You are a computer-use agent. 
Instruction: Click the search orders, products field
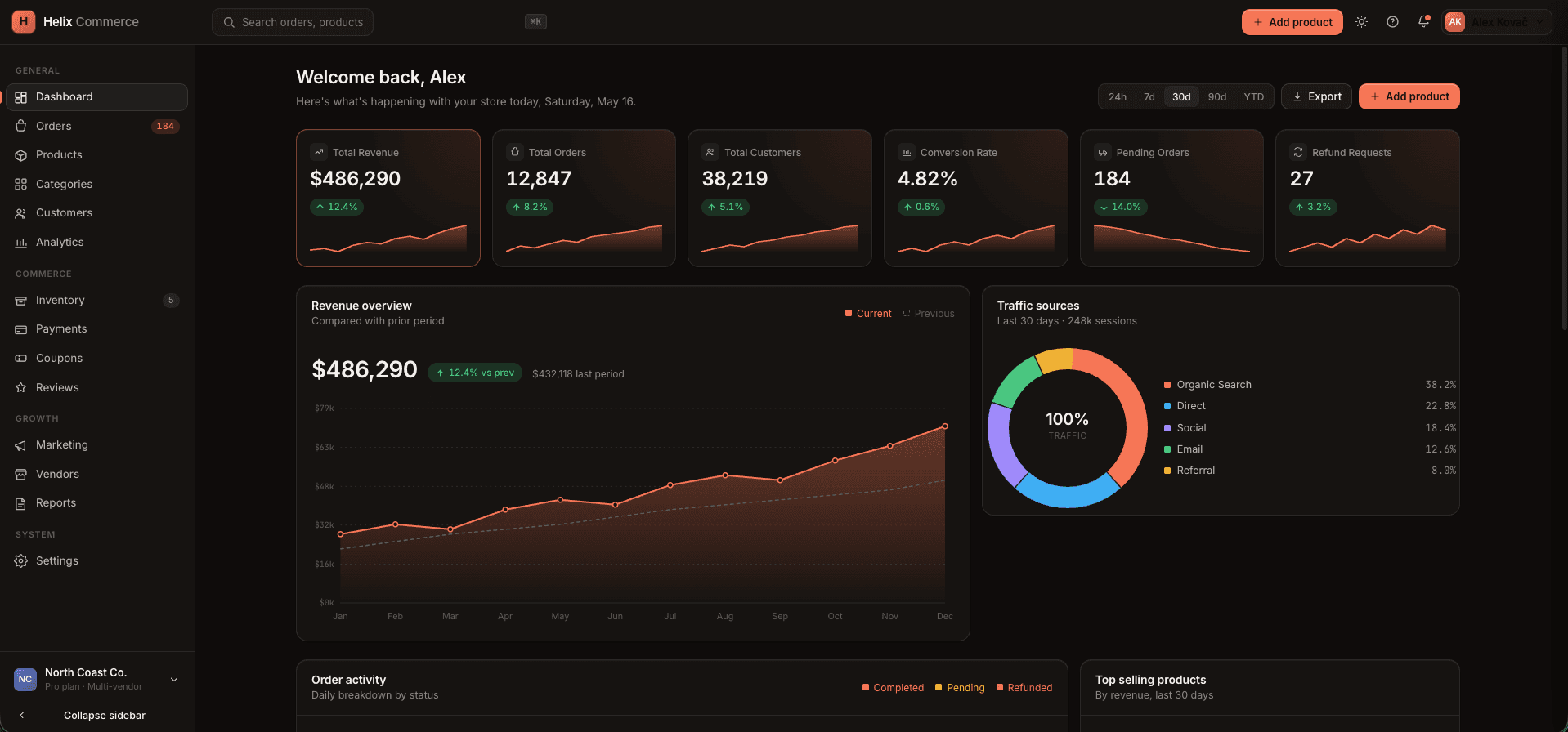(293, 22)
